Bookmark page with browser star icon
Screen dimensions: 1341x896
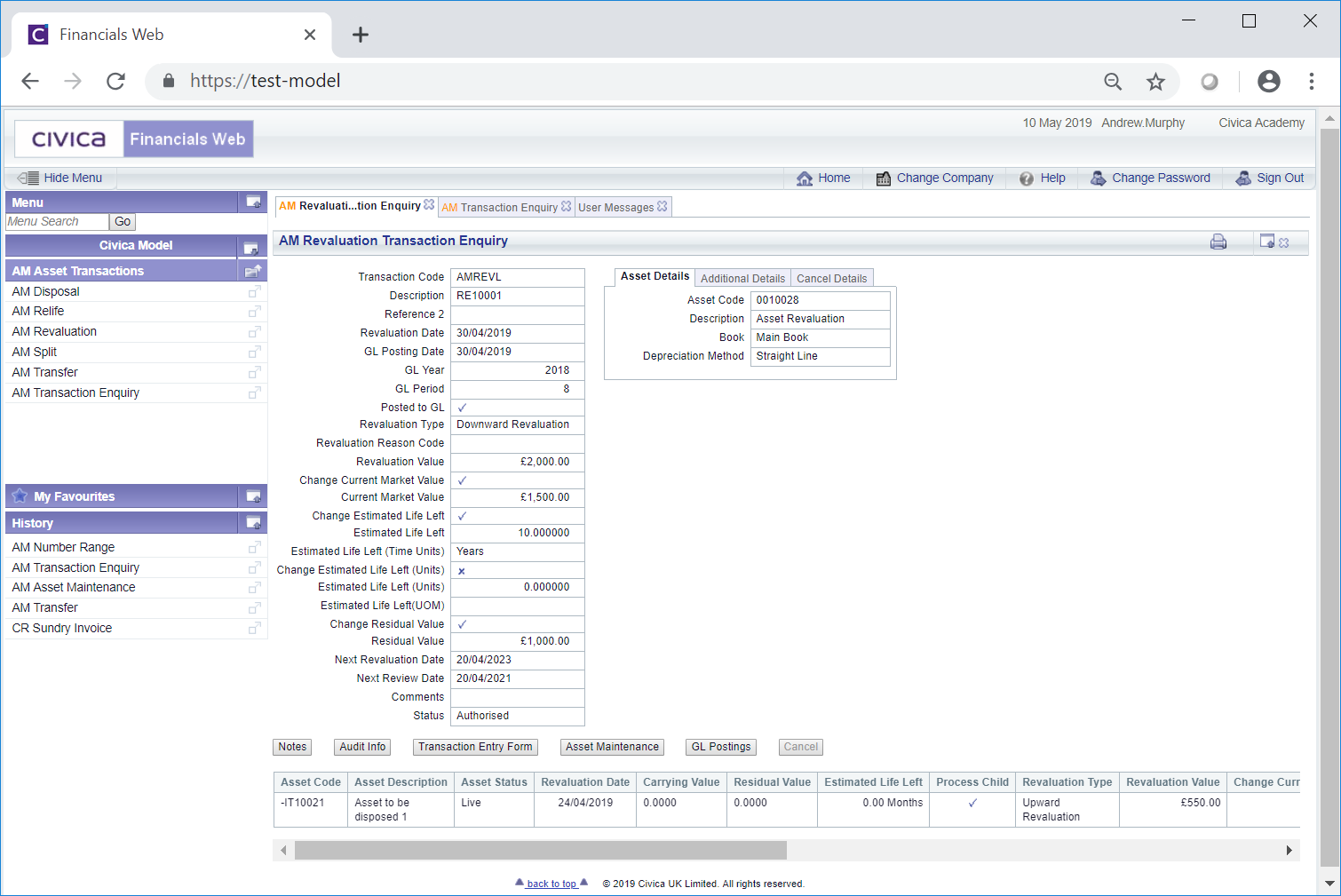click(1155, 82)
